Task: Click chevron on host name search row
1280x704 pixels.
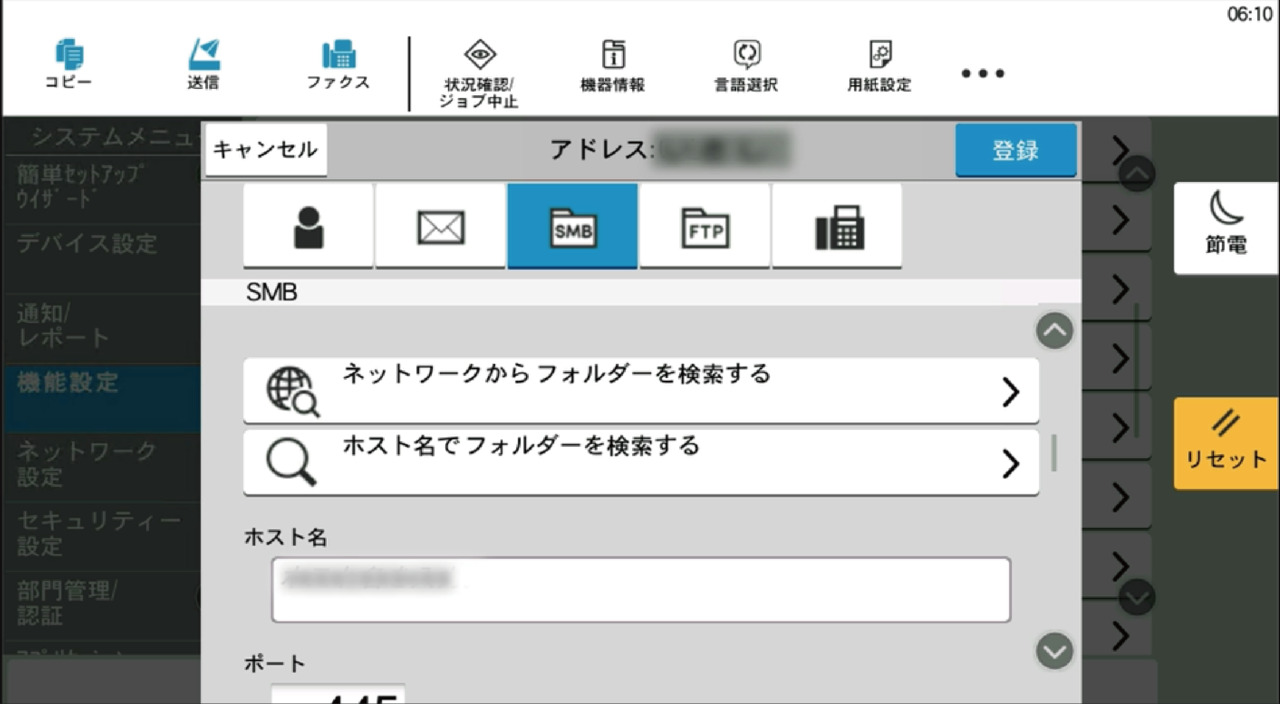Action: pos(1010,463)
